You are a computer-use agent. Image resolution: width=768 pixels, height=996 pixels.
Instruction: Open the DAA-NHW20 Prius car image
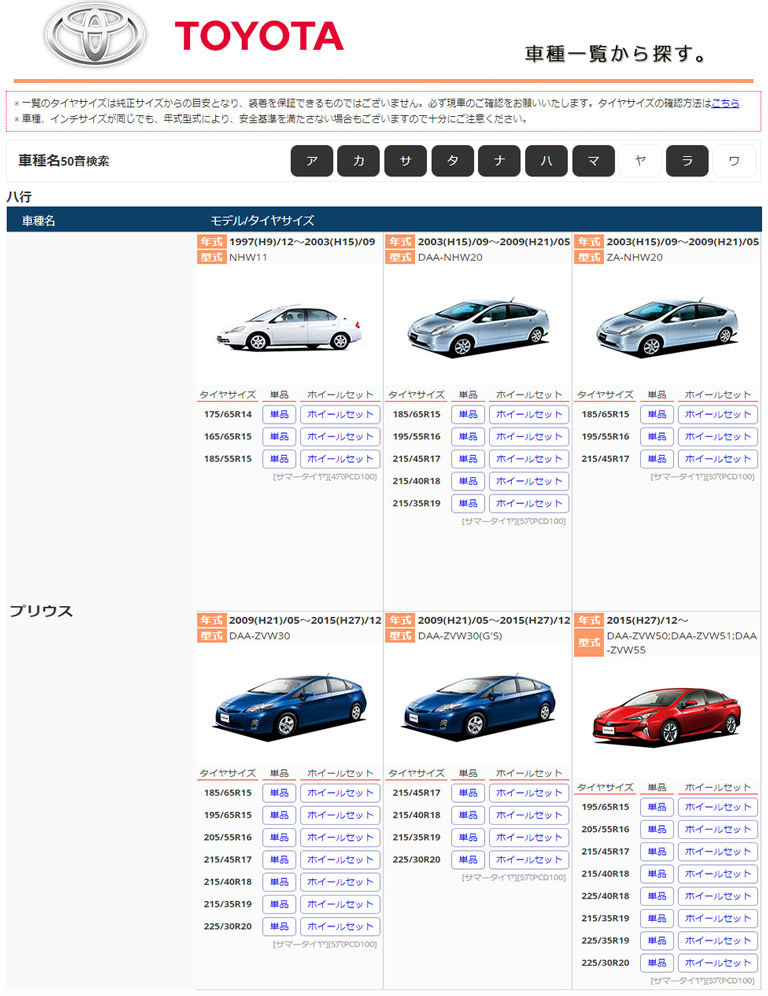pos(478,327)
